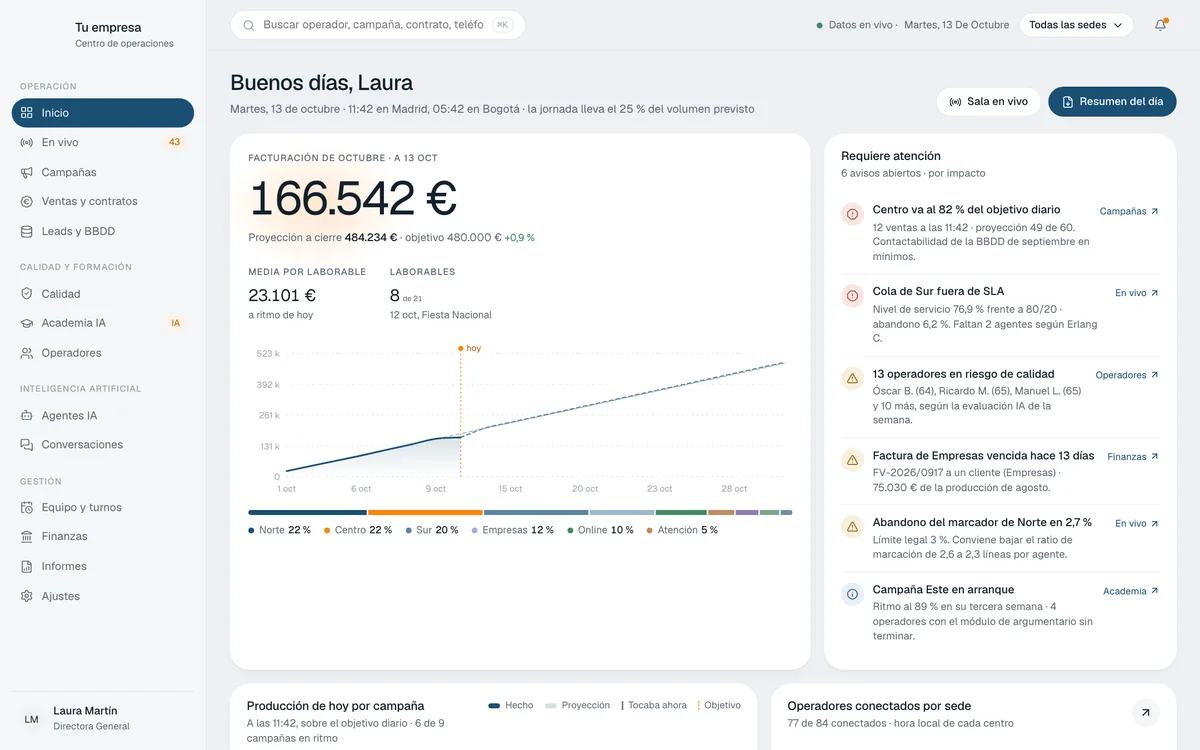The image size is (1200, 750).
Task: Click red alert icon beside Cola de Sur
Action: click(852, 296)
